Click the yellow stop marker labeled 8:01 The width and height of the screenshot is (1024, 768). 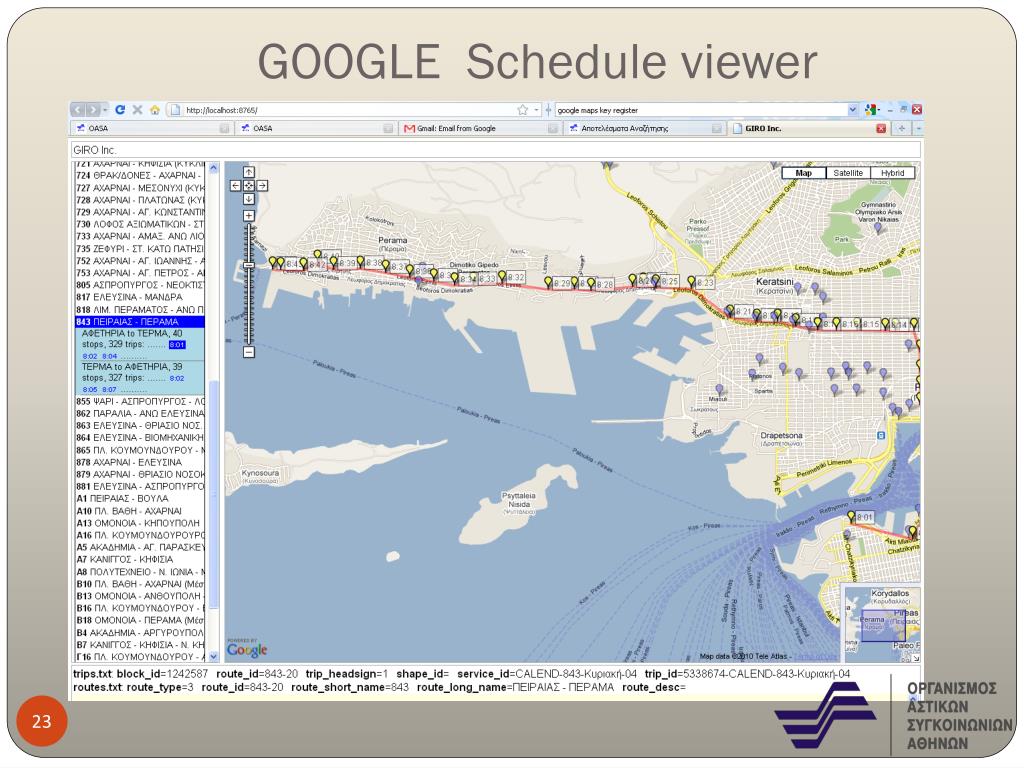(851, 517)
